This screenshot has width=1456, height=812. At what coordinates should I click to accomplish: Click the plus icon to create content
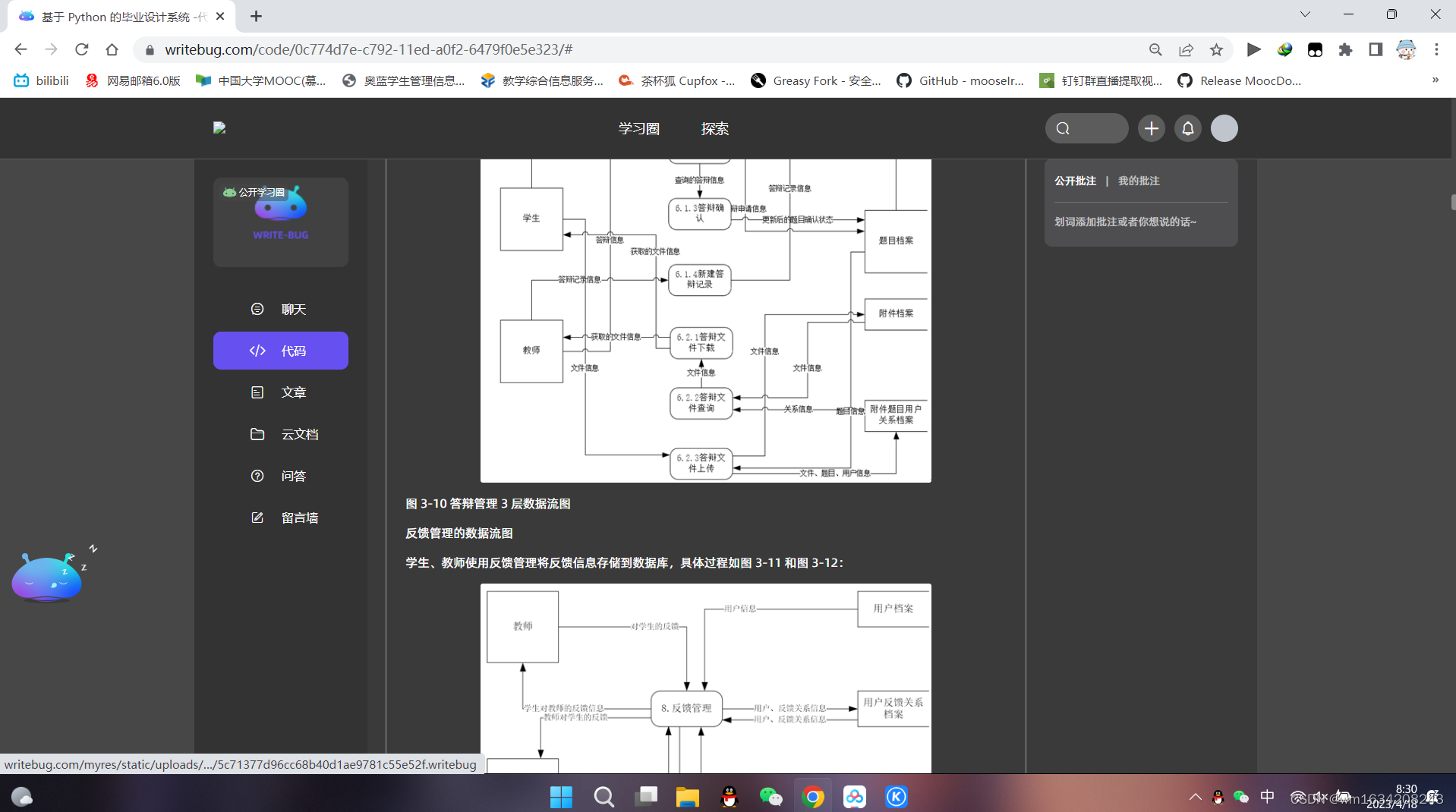pos(1151,128)
